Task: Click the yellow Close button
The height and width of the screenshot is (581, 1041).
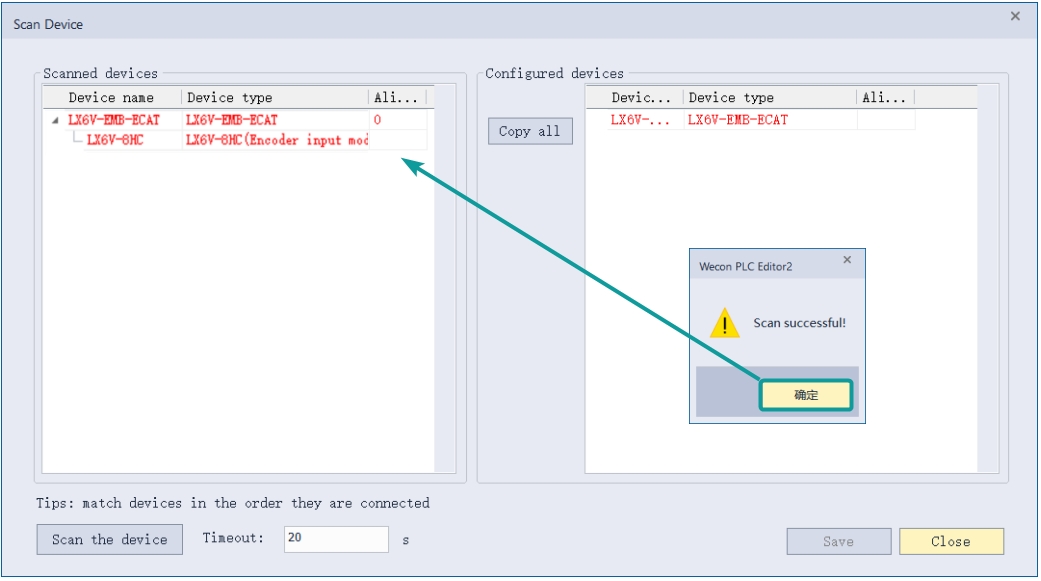Action: 950,541
